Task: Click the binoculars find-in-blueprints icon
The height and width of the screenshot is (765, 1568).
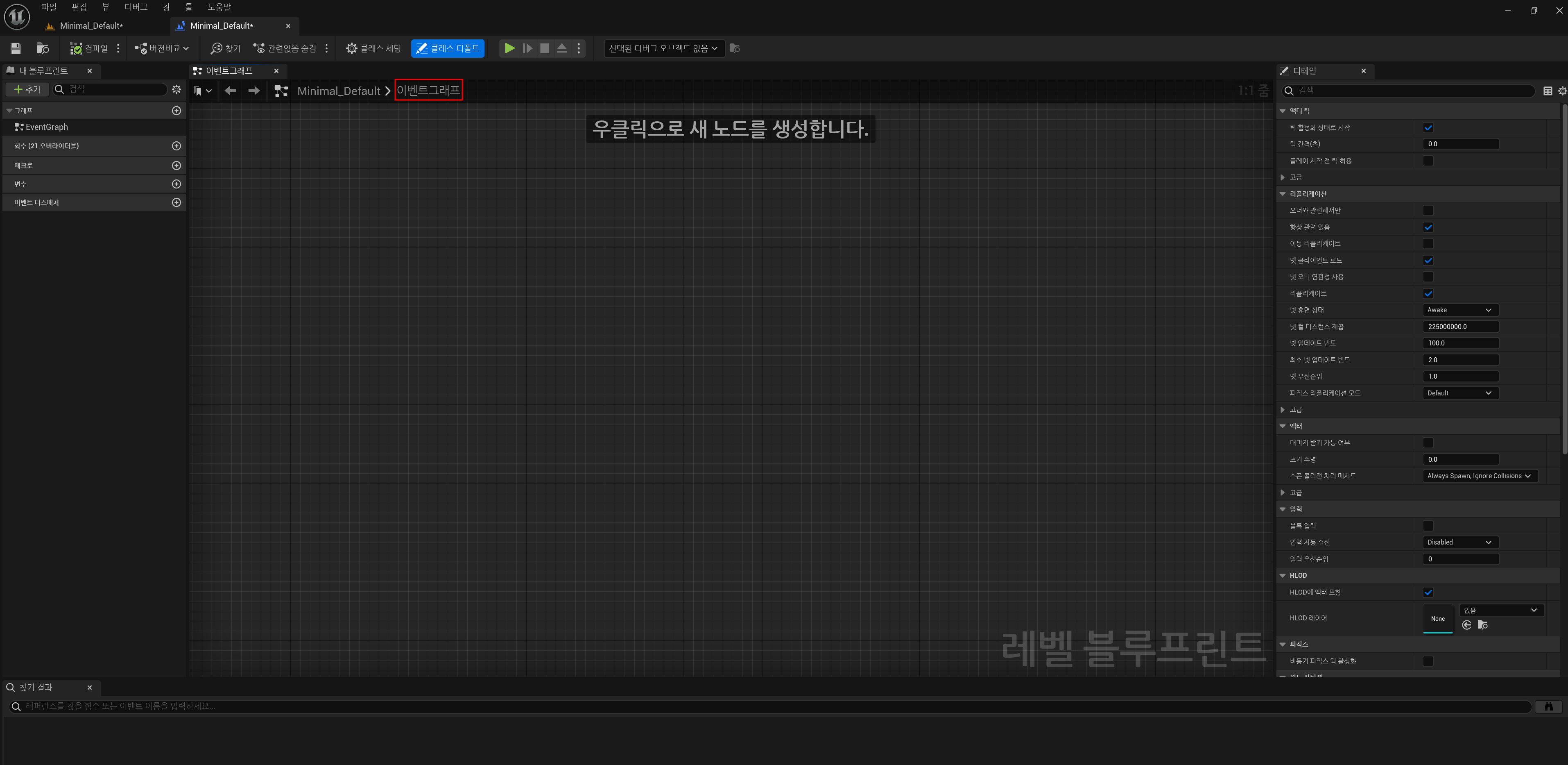Action: (1548, 706)
